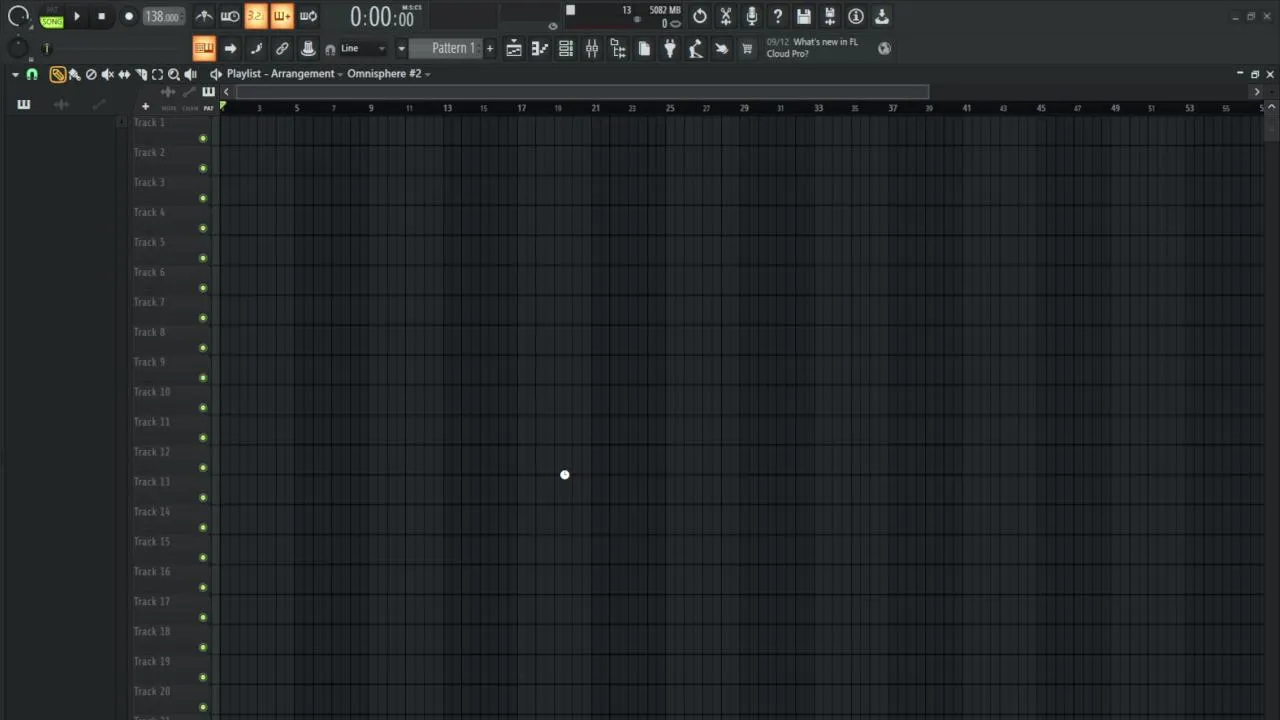Open project info icon
This screenshot has height=720, width=1280.
[x=856, y=16]
